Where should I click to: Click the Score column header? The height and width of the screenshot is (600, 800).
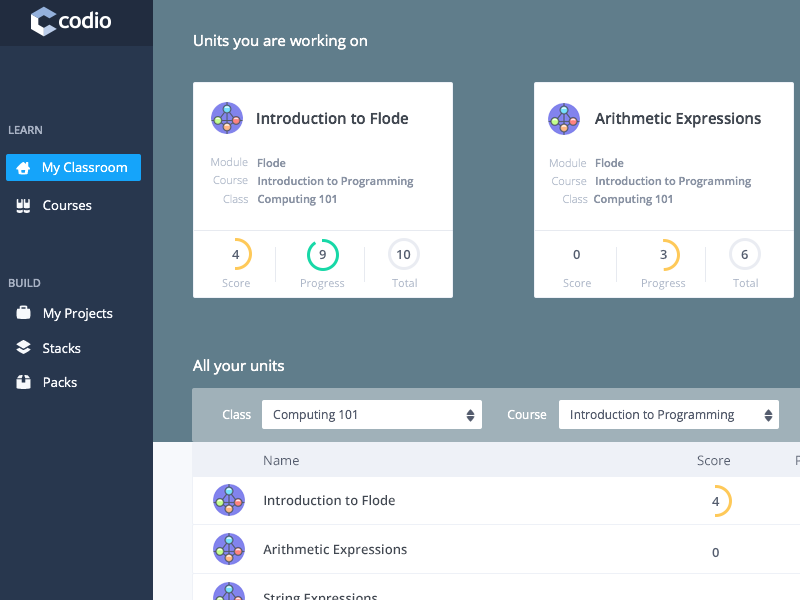coord(713,460)
